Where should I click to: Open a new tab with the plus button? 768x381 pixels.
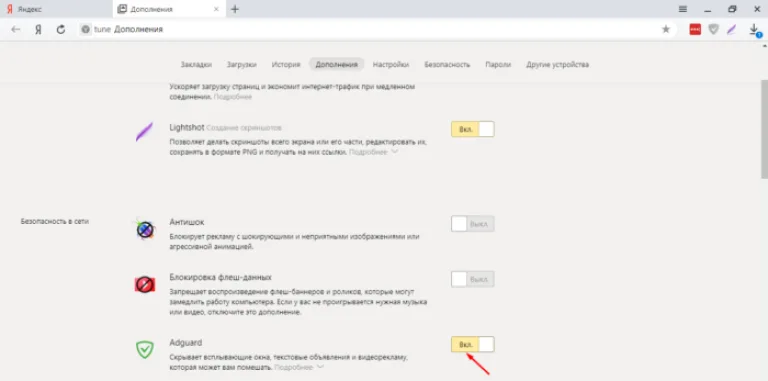(235, 9)
